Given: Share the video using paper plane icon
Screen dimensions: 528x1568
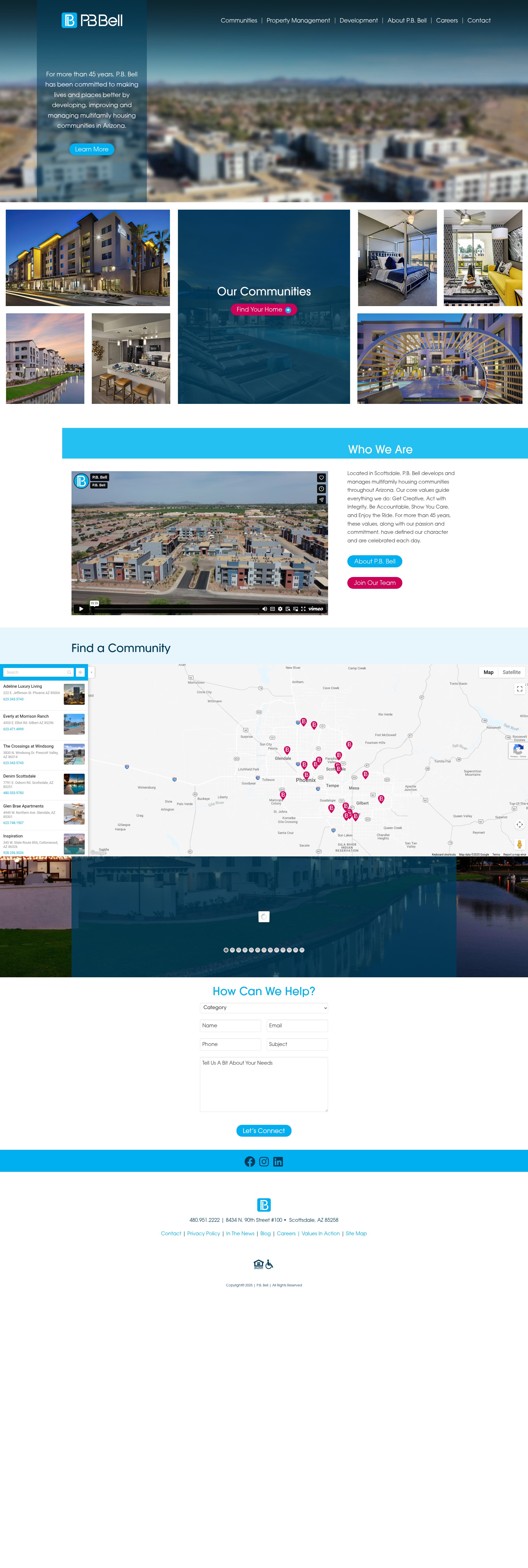Looking at the screenshot, I should pyautogui.click(x=321, y=500).
